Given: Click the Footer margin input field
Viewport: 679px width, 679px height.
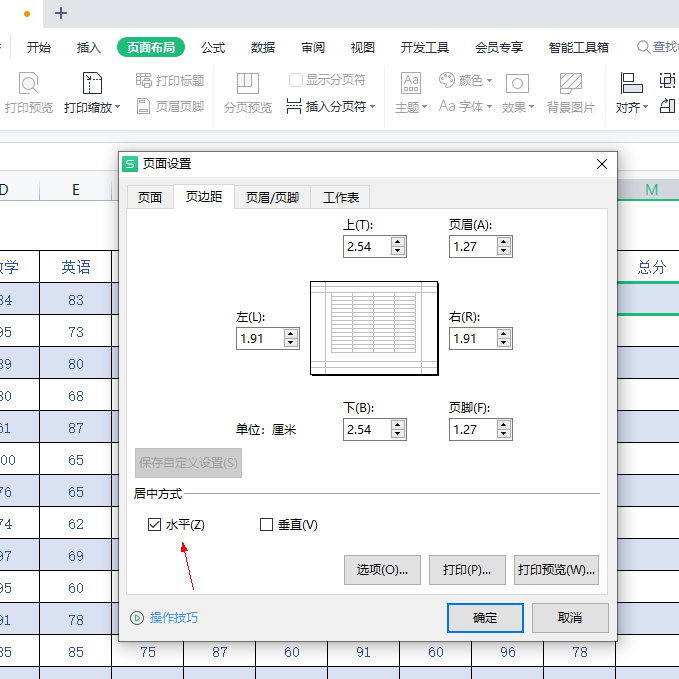Looking at the screenshot, I should pyautogui.click(x=473, y=430).
